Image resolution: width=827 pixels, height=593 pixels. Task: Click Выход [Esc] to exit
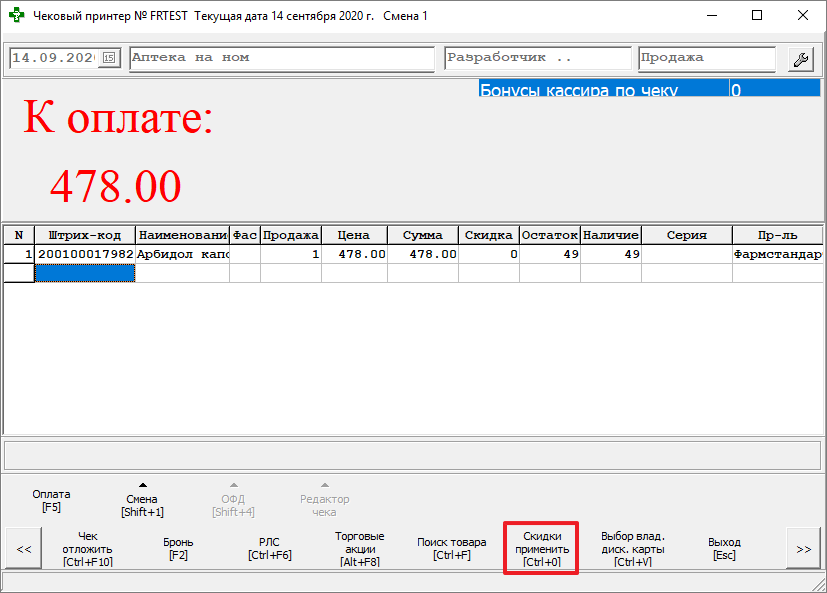pyautogui.click(x=724, y=549)
